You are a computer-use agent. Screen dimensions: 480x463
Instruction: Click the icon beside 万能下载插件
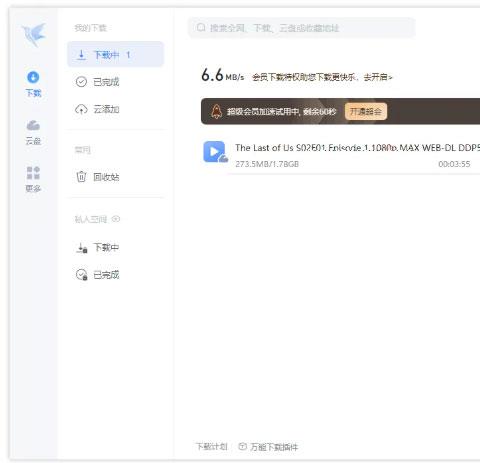tap(243, 446)
